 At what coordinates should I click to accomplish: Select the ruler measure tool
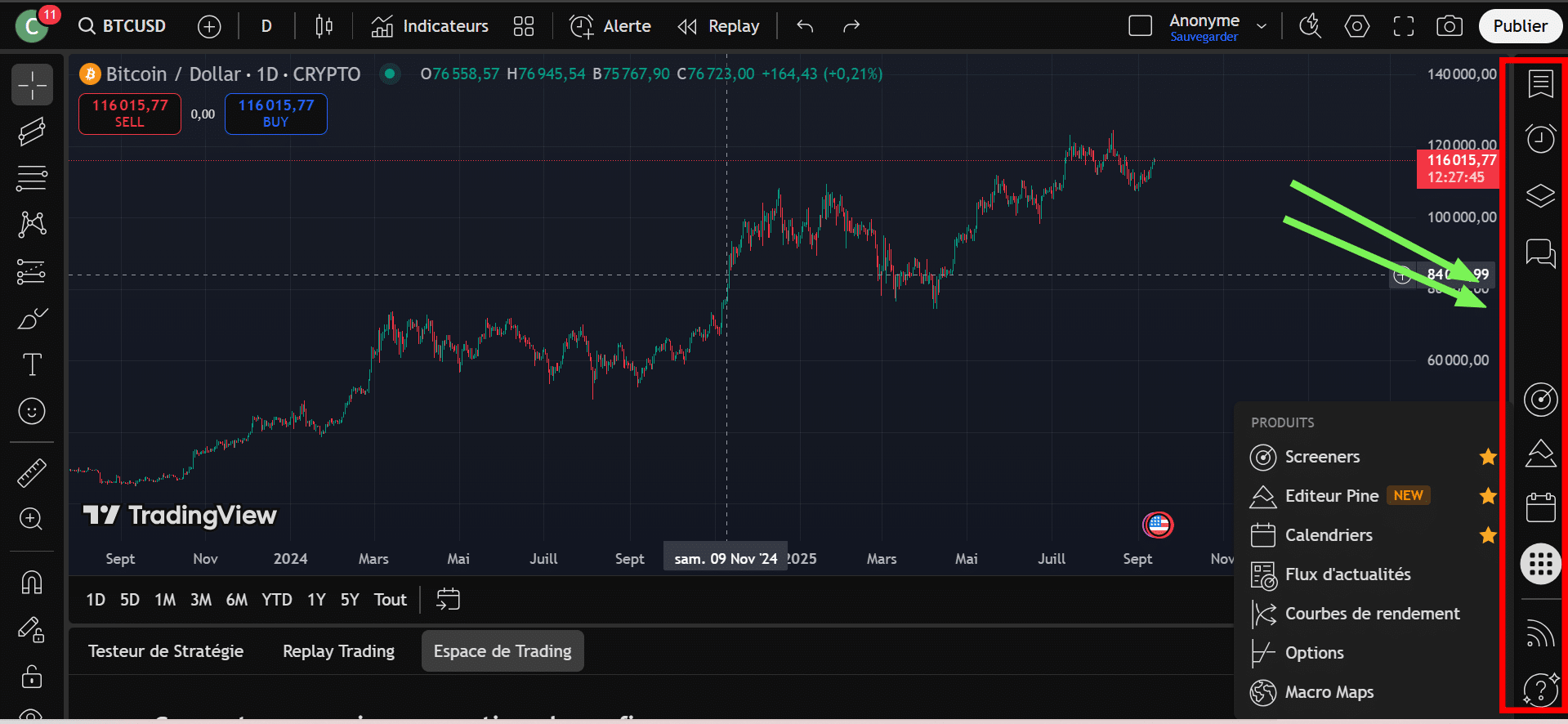(32, 472)
